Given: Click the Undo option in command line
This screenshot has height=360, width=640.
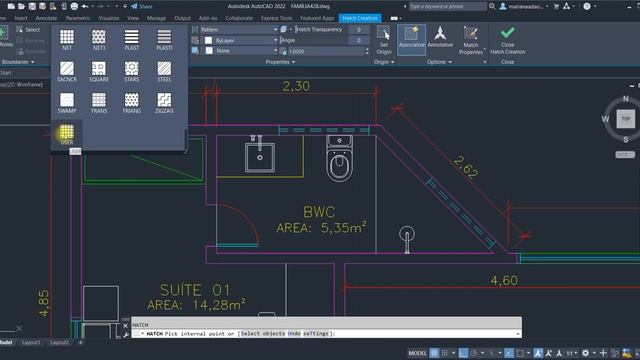Looking at the screenshot, I should 294,333.
